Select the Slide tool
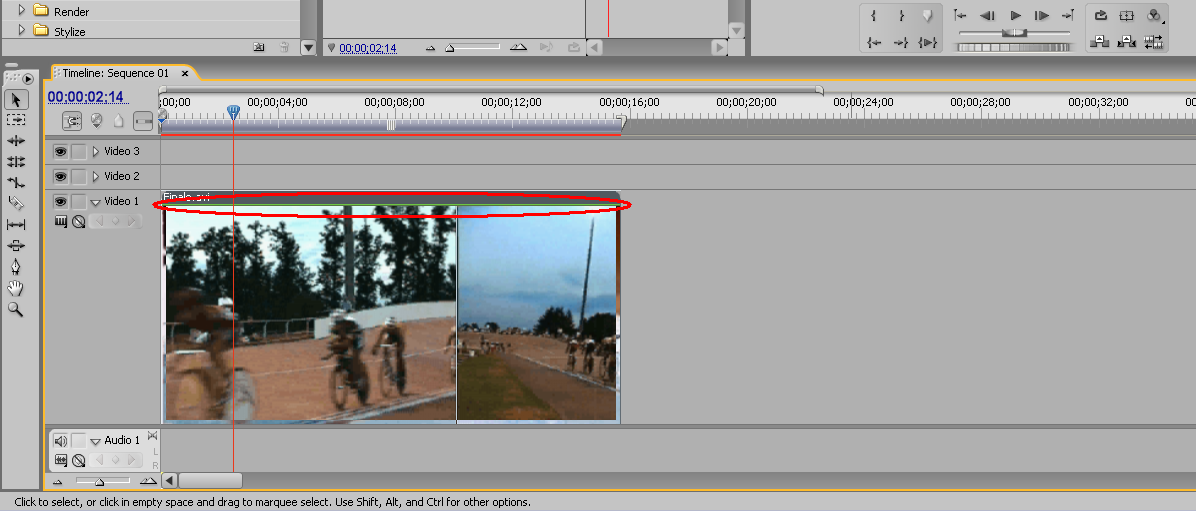 [x=15, y=246]
